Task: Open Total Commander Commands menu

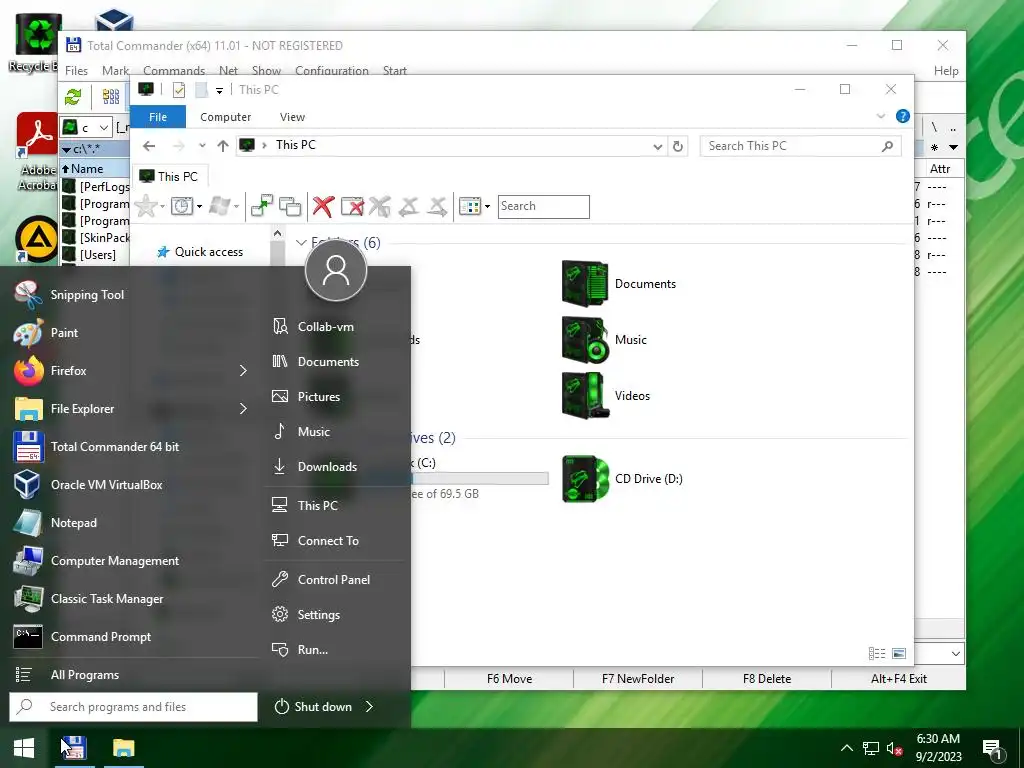Action: tap(174, 71)
